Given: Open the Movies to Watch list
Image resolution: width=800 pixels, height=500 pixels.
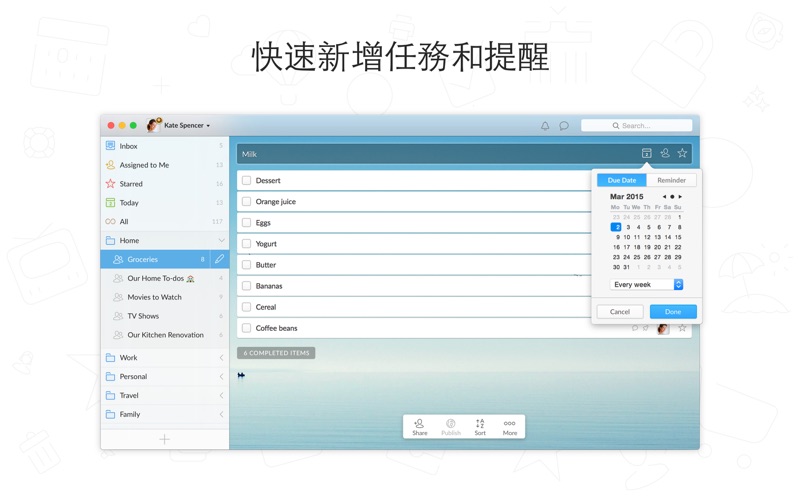Looking at the screenshot, I should click(165, 297).
